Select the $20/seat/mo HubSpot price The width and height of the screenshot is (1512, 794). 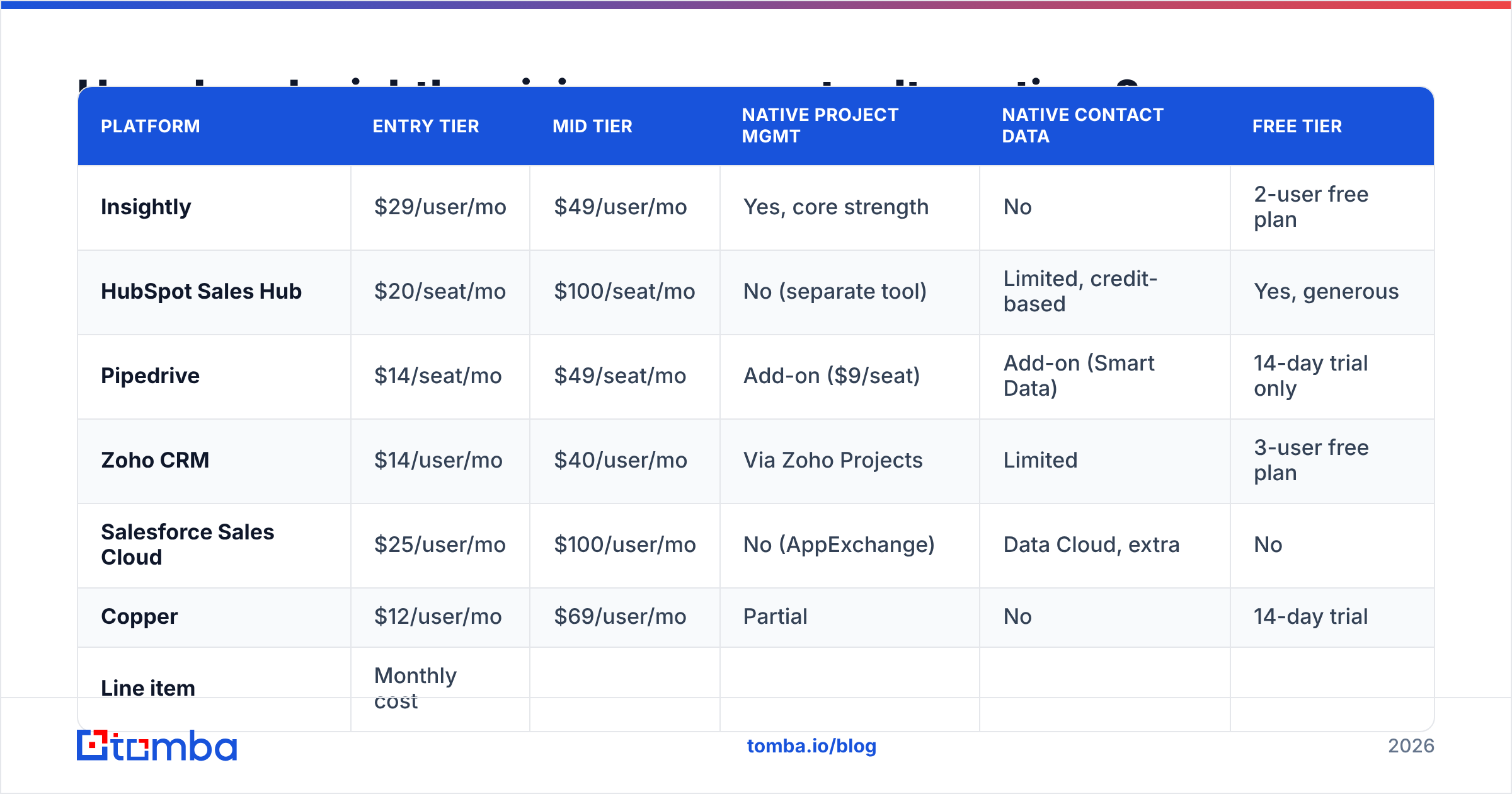tap(440, 291)
